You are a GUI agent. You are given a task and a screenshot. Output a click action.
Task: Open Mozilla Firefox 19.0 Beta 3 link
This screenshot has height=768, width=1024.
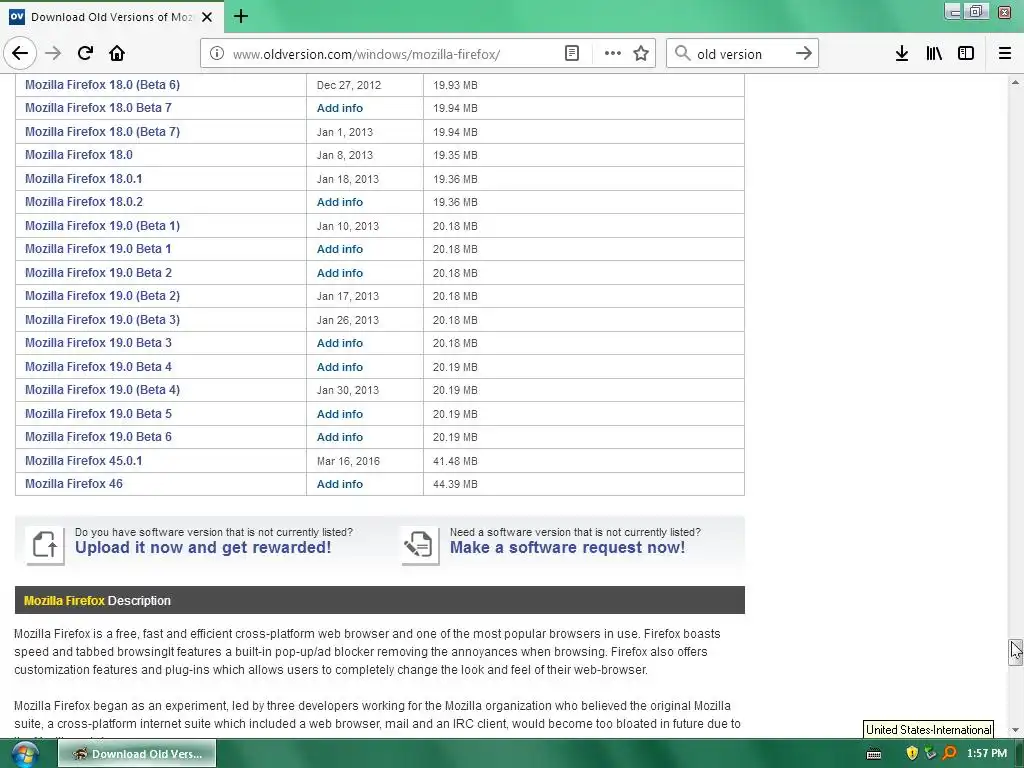click(x=98, y=343)
